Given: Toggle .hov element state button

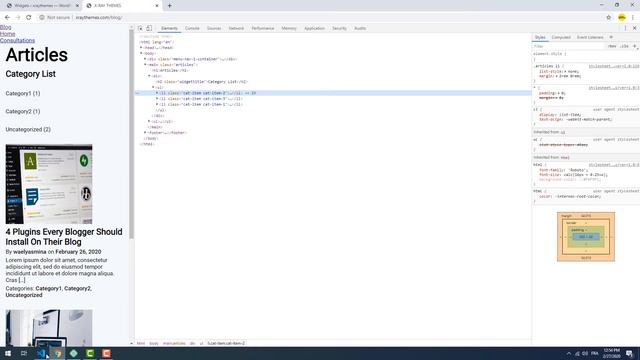Looking at the screenshot, I should pos(612,46).
